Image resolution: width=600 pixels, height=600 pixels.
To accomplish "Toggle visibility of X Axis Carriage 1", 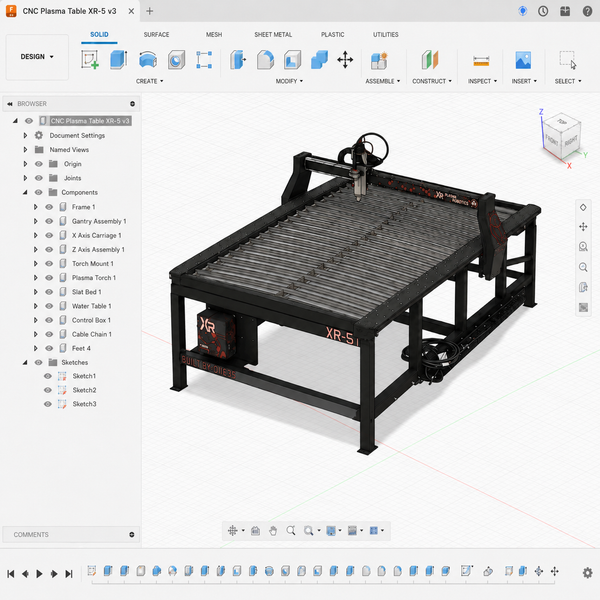I will coord(49,235).
